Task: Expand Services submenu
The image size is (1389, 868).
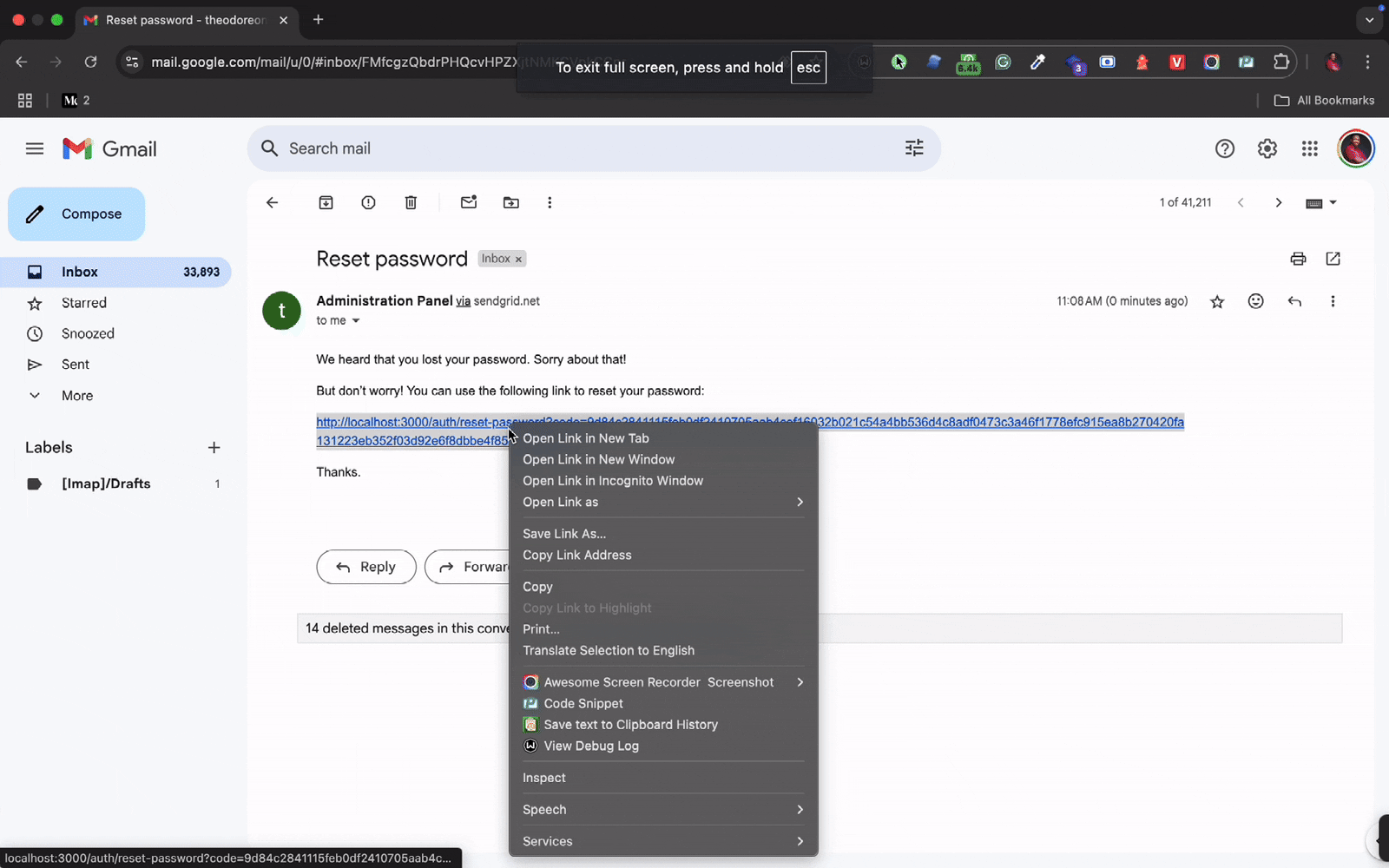Action: click(663, 841)
